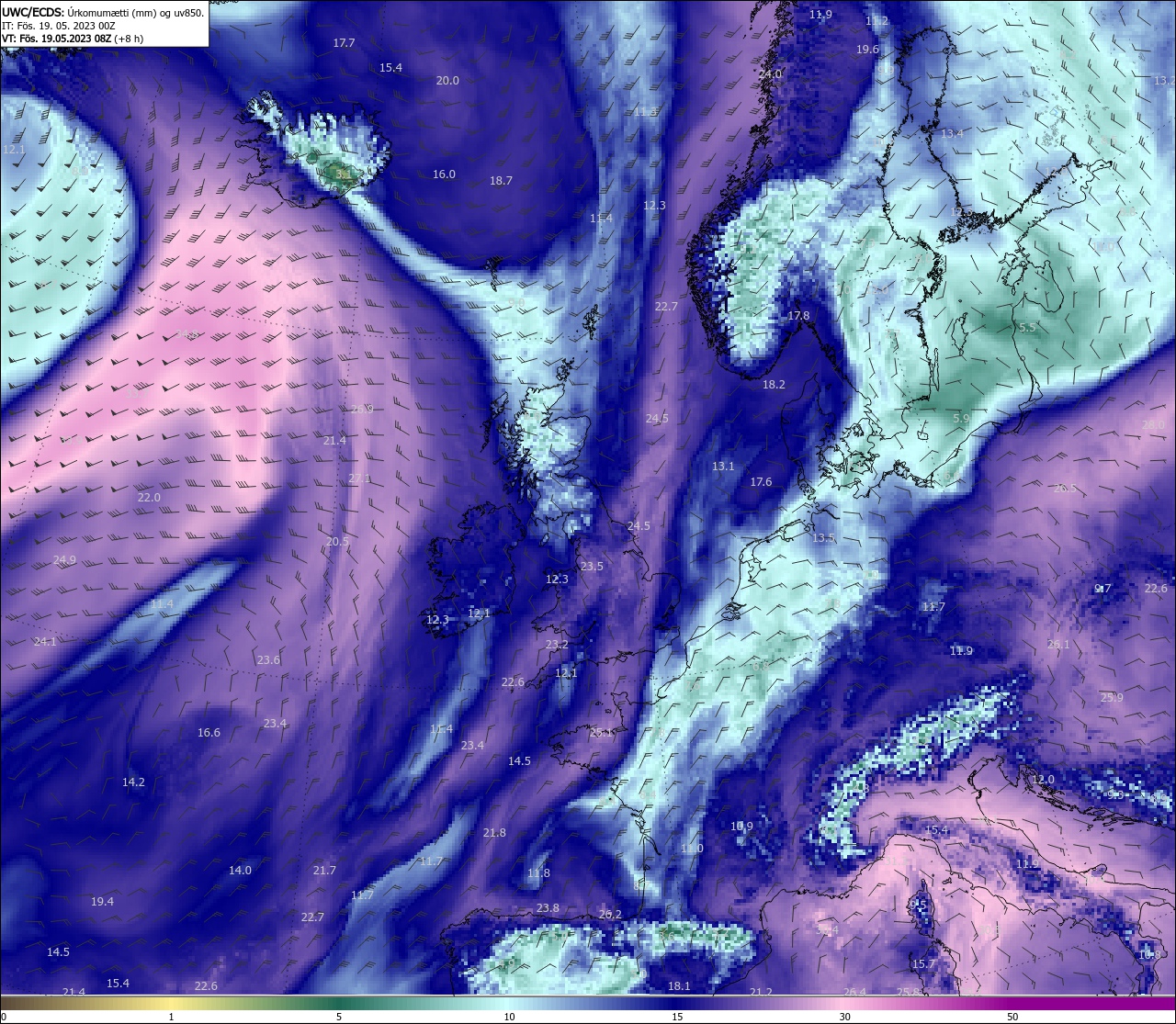Click the value 10.9 over southern France
This screenshot has width=1176, height=1024.
coord(741,827)
